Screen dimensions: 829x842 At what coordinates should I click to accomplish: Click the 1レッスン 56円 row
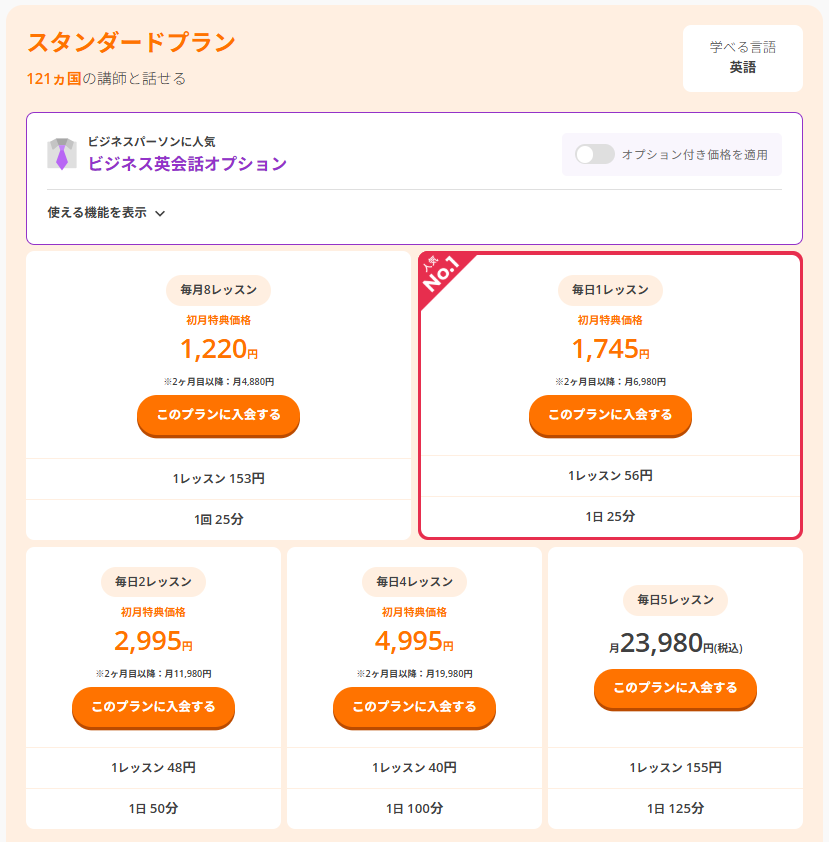pos(610,476)
